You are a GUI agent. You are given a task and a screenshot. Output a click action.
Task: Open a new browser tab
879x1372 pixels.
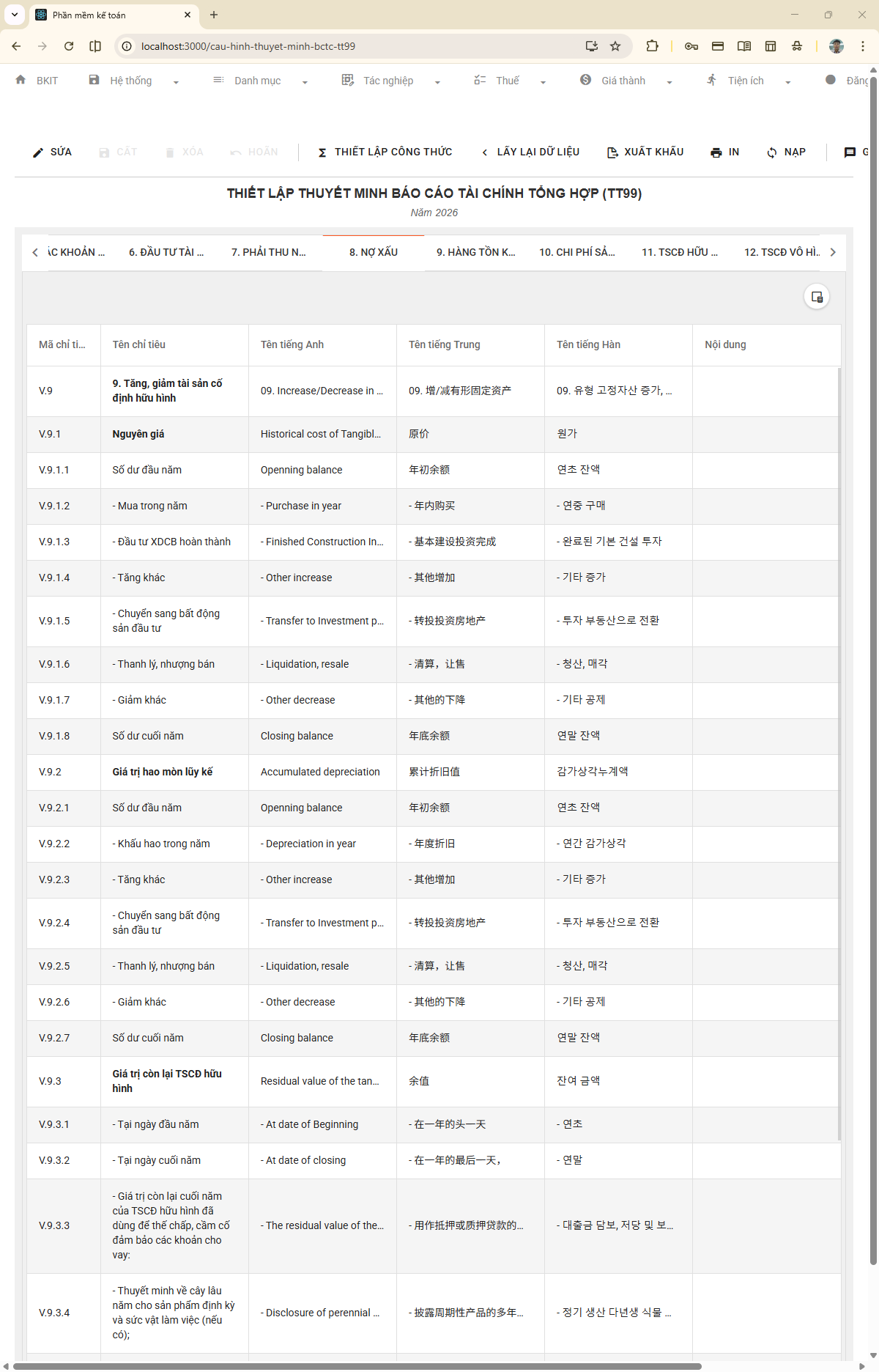point(214,15)
